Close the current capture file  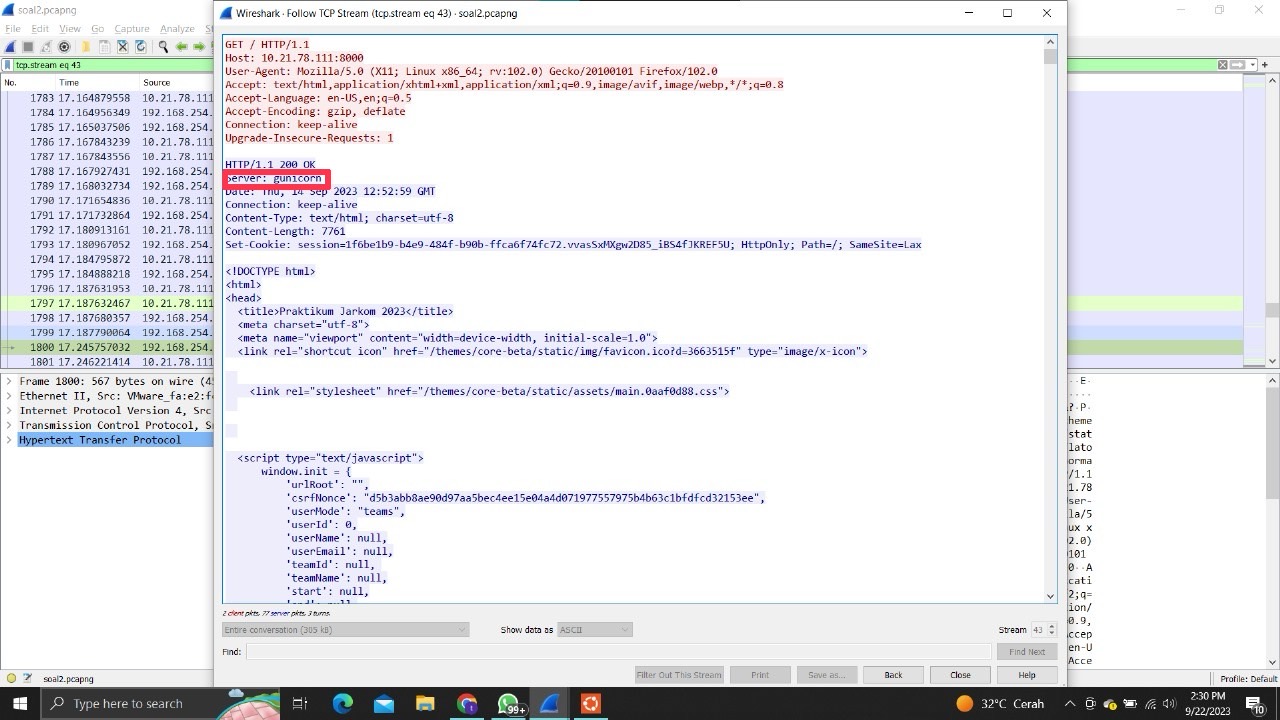coord(125,46)
